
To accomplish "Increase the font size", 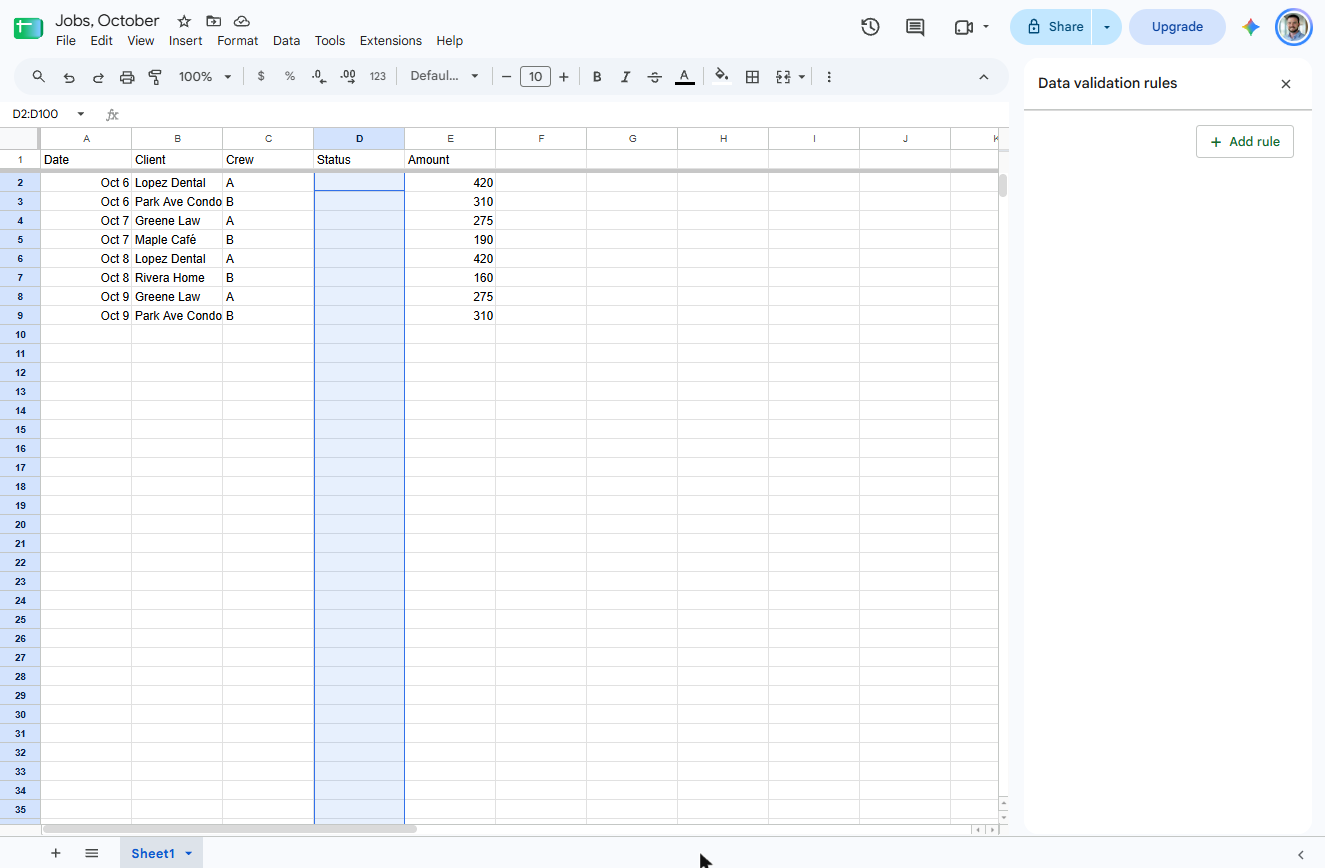I will [564, 76].
